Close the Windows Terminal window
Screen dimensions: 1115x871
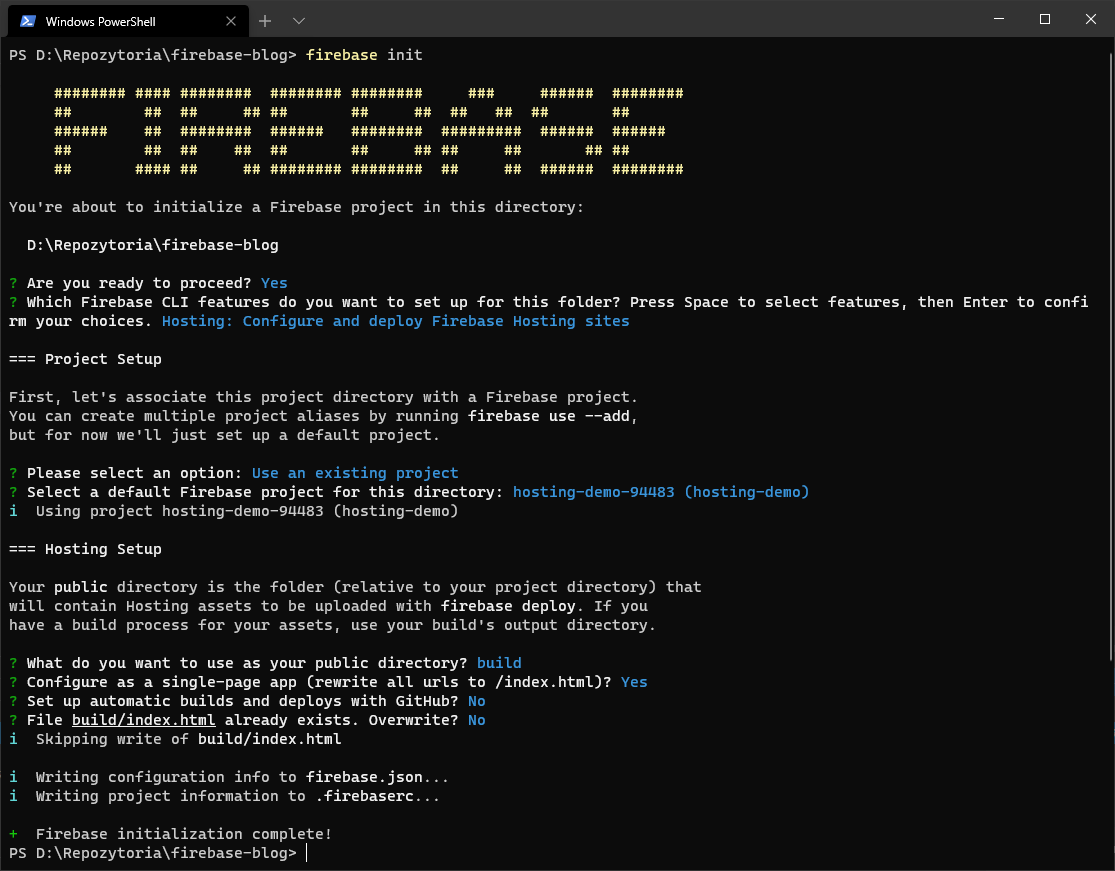coord(1091,19)
